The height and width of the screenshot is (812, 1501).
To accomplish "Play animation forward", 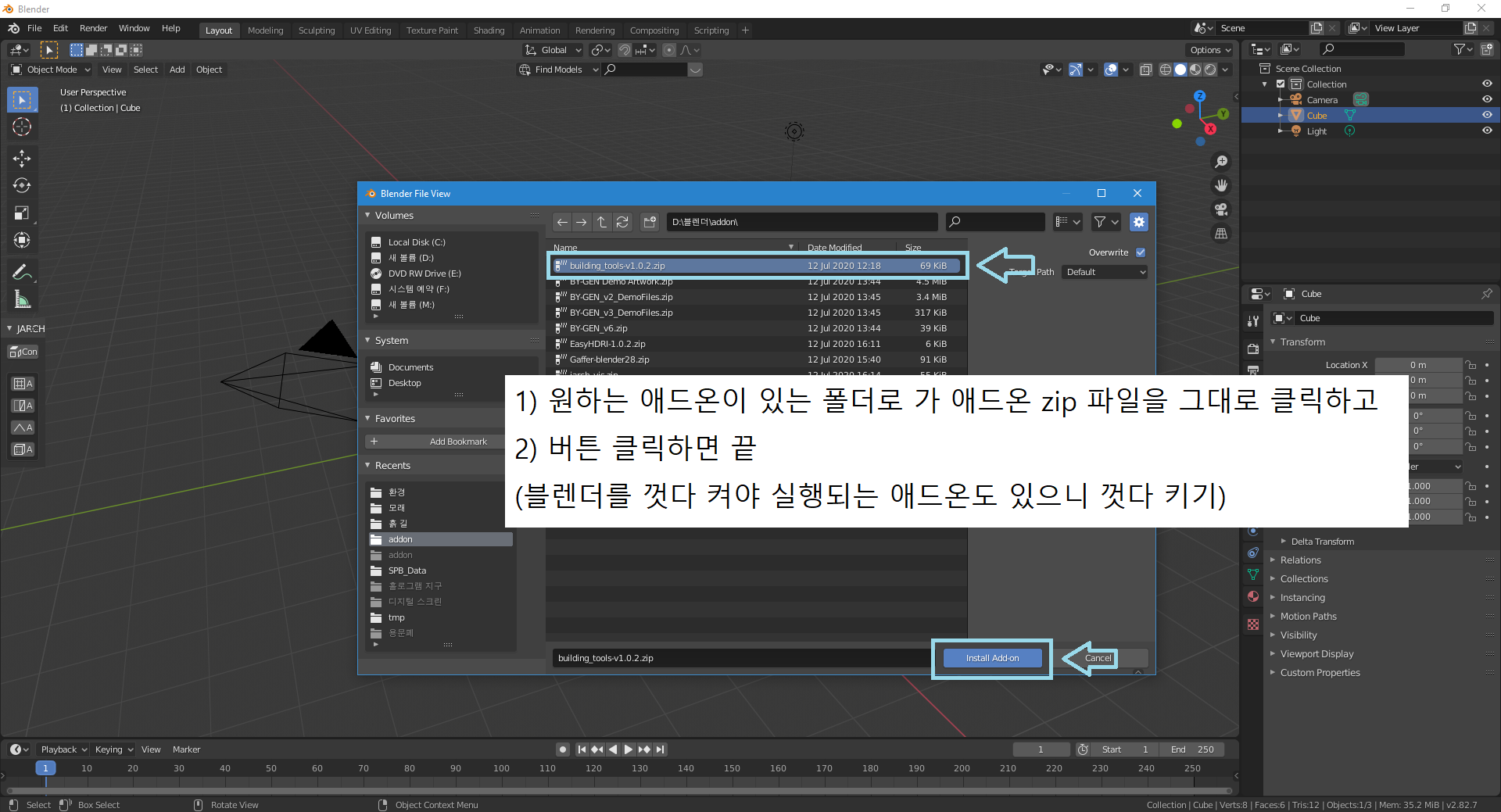I will tap(629, 749).
